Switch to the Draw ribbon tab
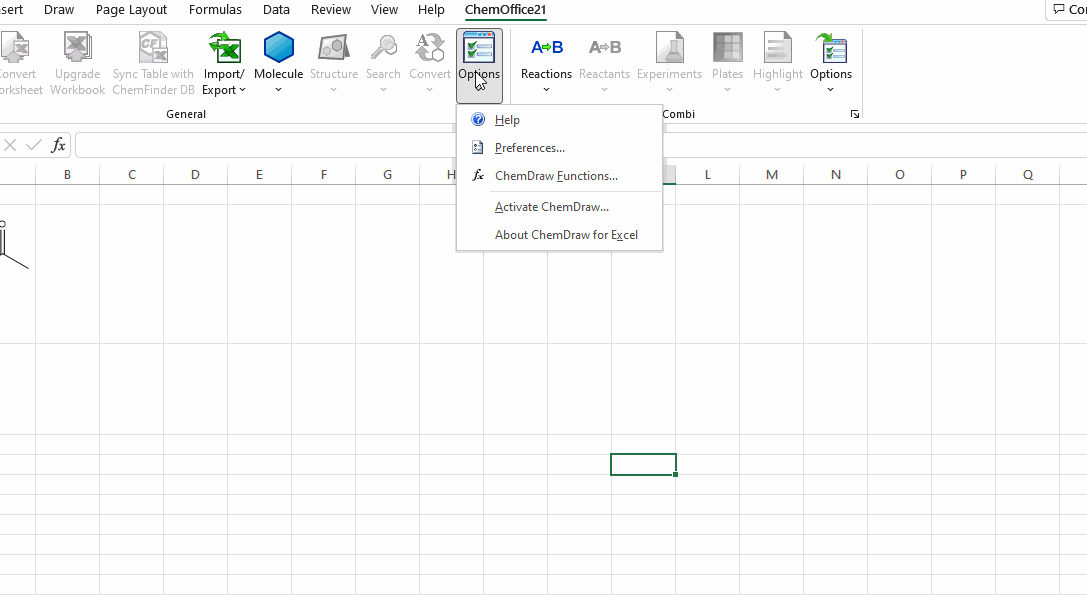 (59, 10)
